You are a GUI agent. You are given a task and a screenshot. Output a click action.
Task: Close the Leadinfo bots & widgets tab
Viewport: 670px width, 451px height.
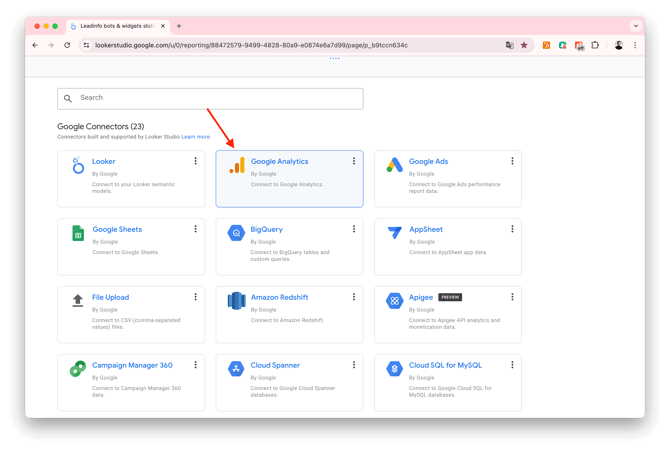click(163, 26)
